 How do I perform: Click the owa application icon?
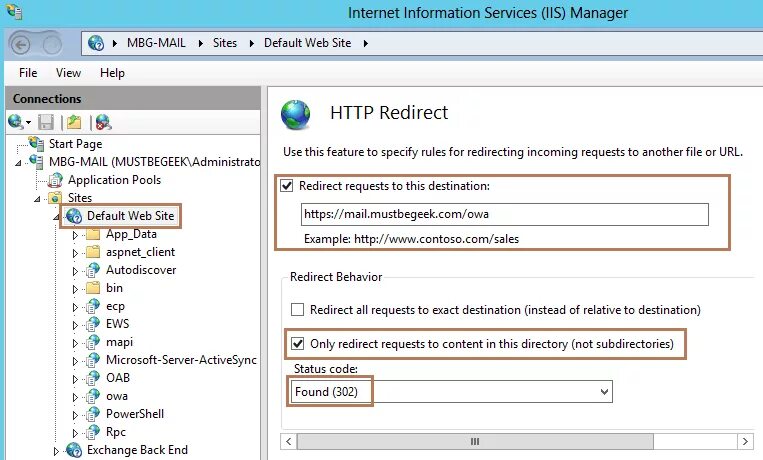[92, 396]
